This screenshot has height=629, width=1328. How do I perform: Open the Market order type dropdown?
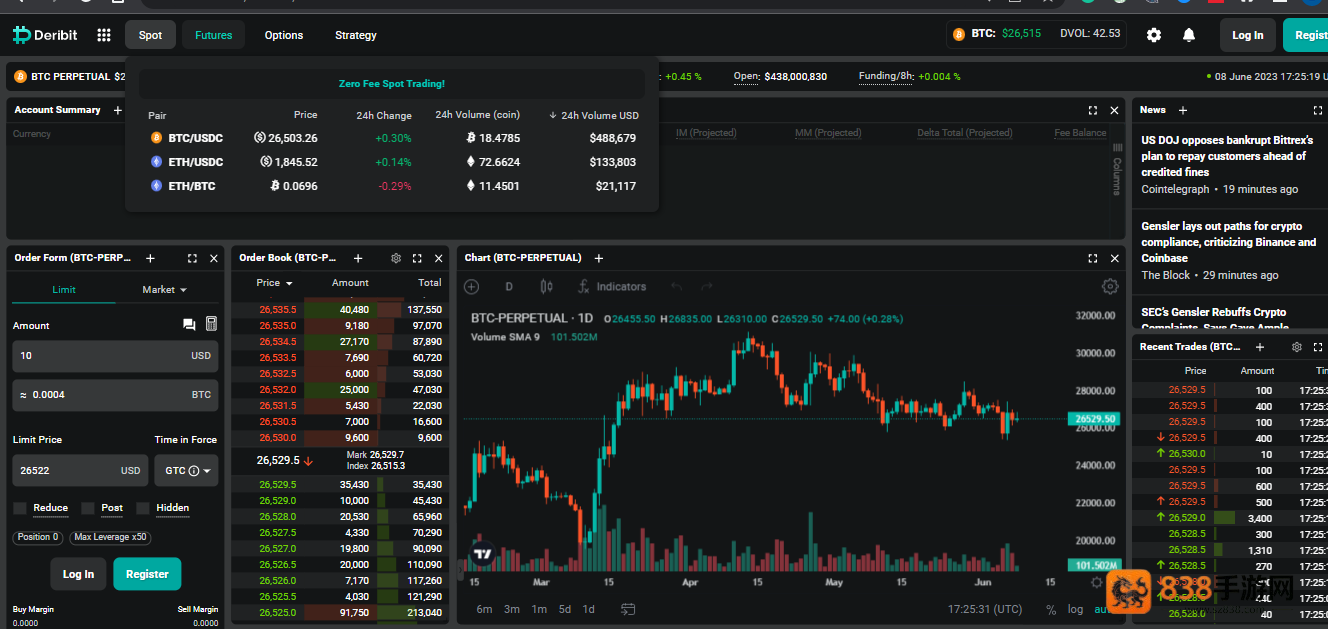[165, 289]
